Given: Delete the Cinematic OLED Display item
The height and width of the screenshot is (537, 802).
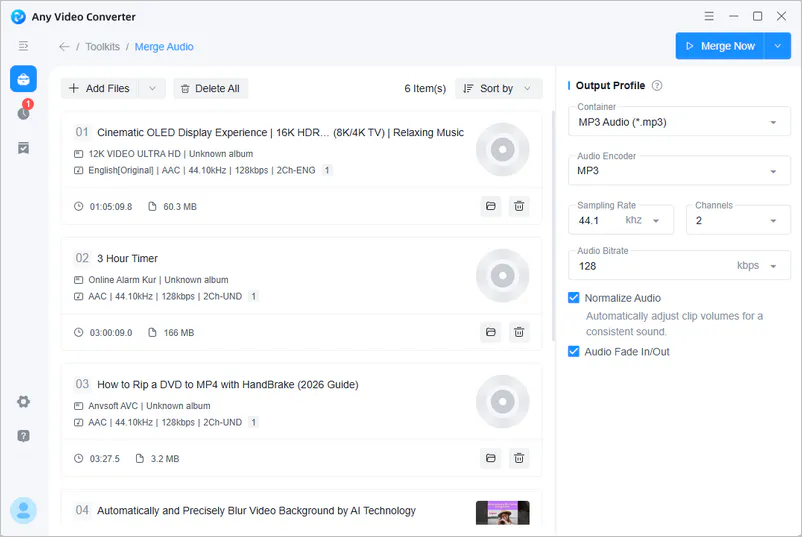Looking at the screenshot, I should click(519, 206).
